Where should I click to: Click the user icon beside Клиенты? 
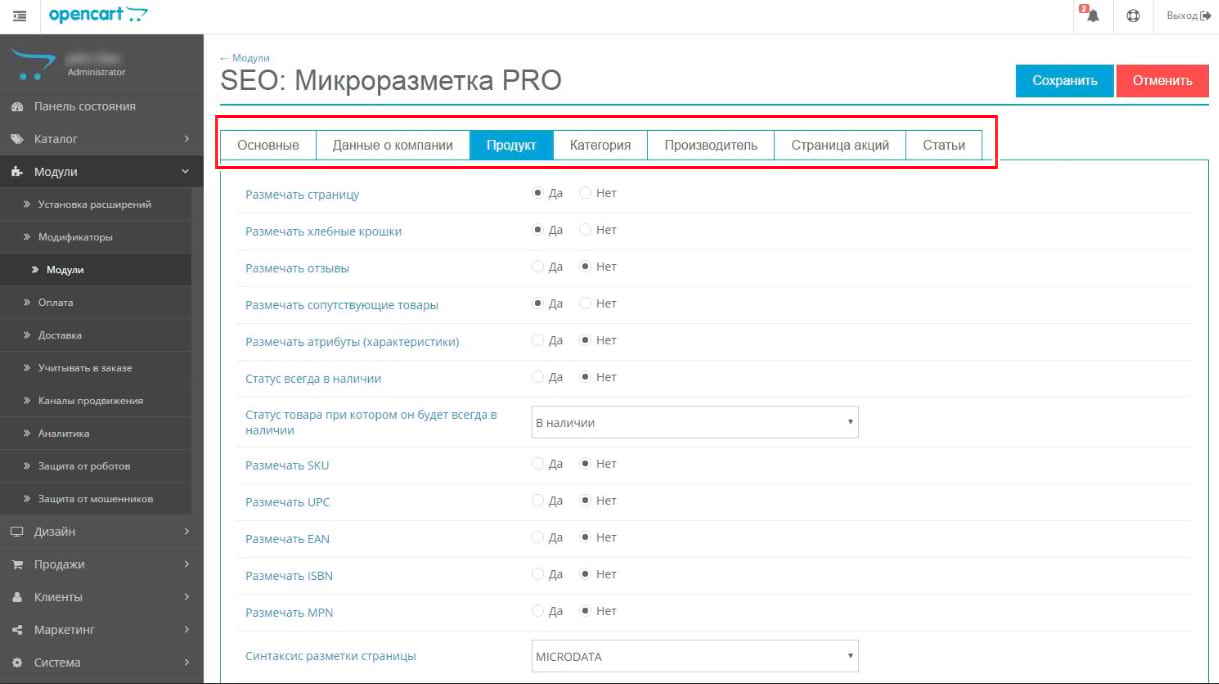click(x=17, y=597)
